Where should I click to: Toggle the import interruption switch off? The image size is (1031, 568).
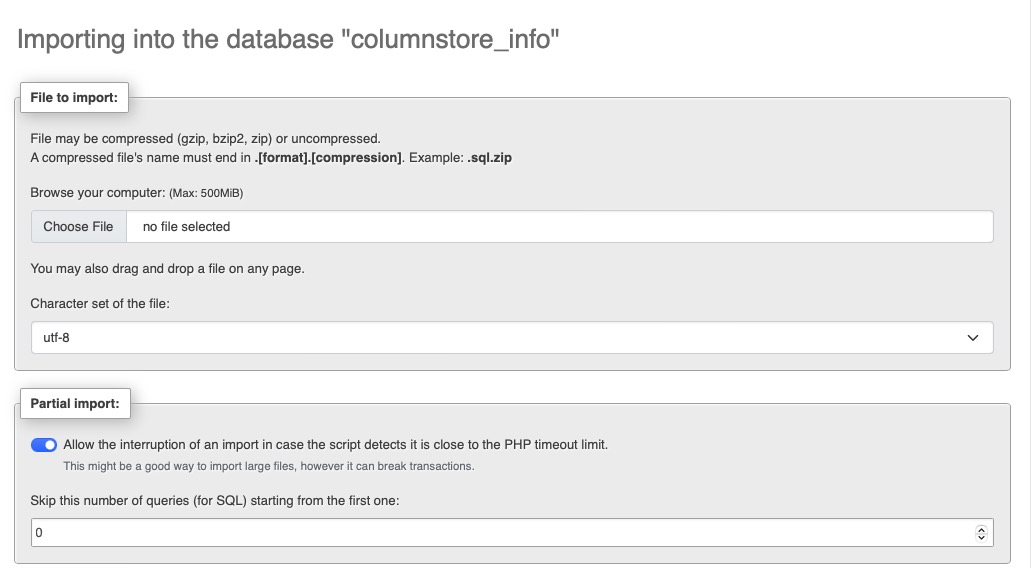[x=44, y=445]
